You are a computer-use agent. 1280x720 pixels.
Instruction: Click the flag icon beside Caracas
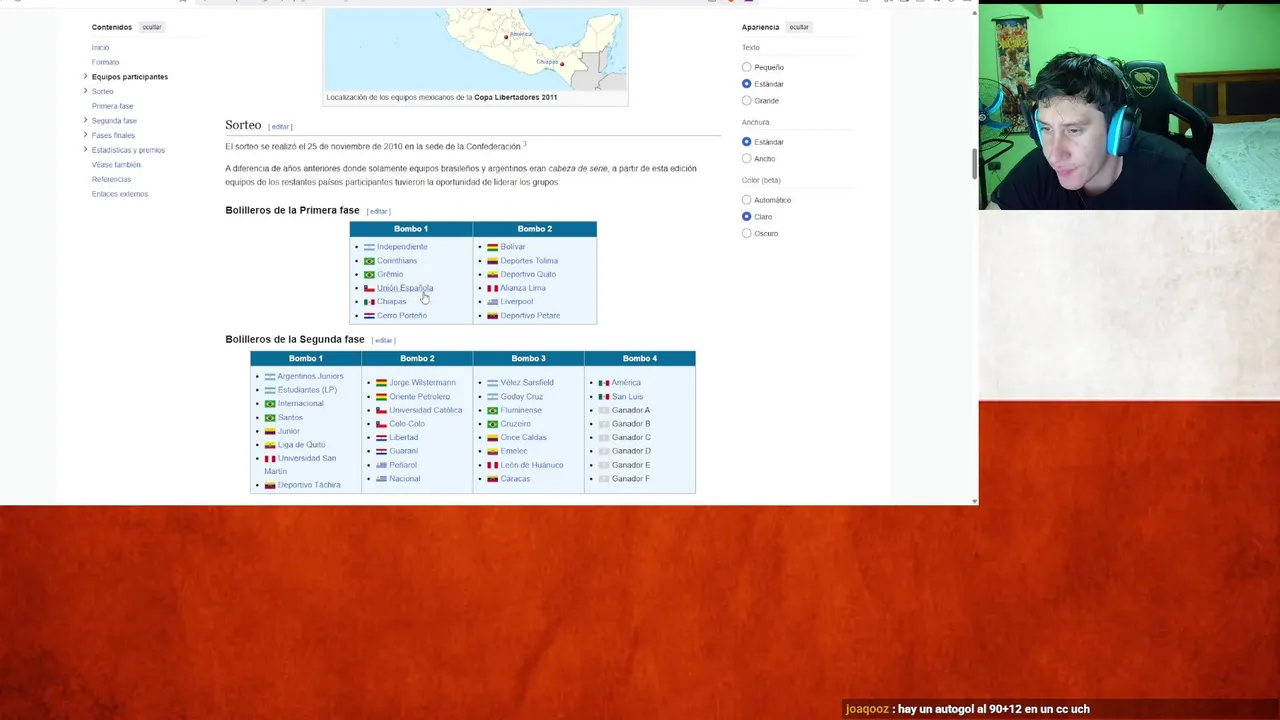pos(493,479)
